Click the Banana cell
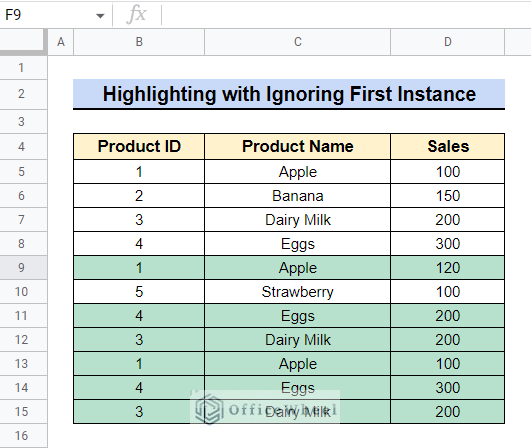Screen dimensions: 531x448 pos(297,196)
